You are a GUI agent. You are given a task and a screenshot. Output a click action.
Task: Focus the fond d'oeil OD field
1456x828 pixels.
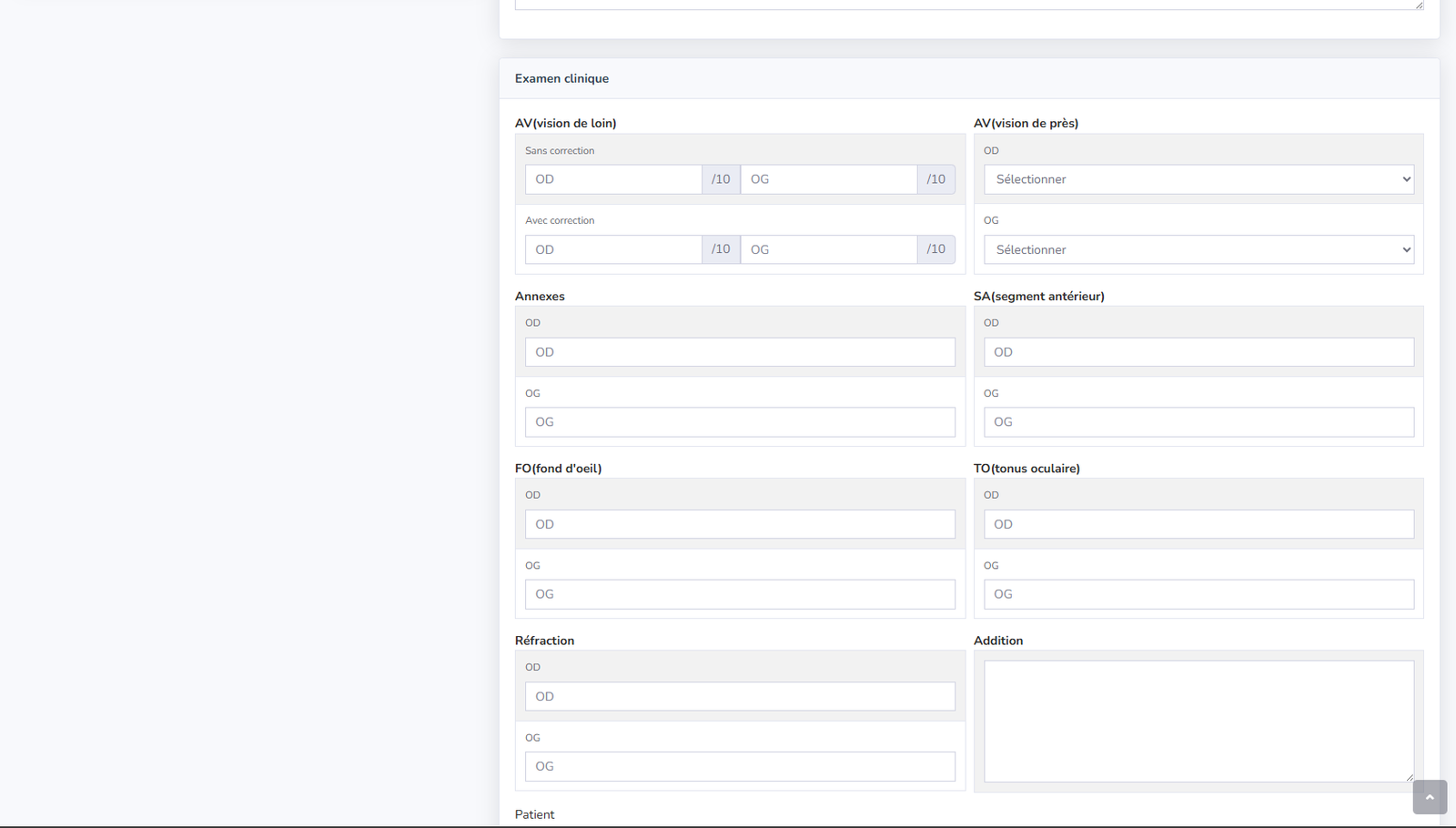(739, 524)
